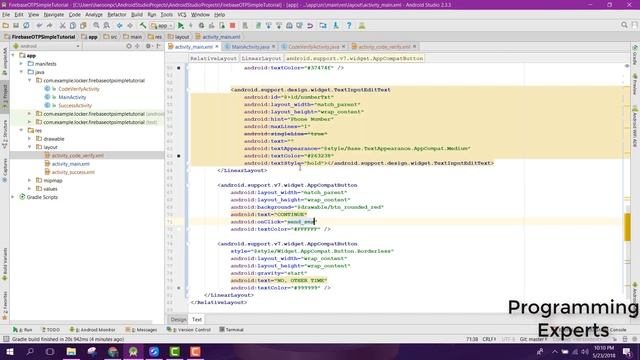Open Windows Start menu

pos(9,351)
